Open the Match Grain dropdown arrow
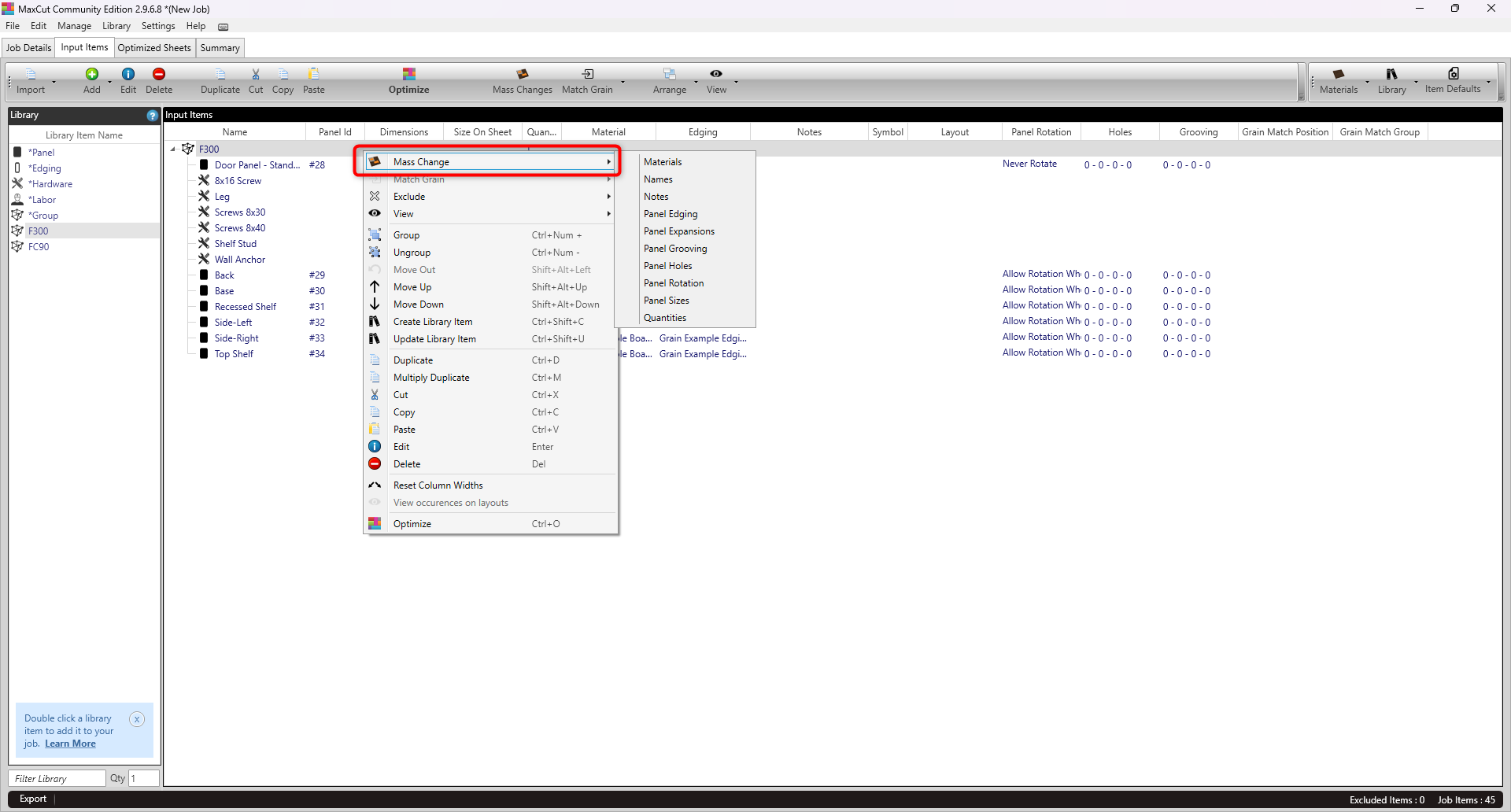The image size is (1511, 812). coord(623,82)
